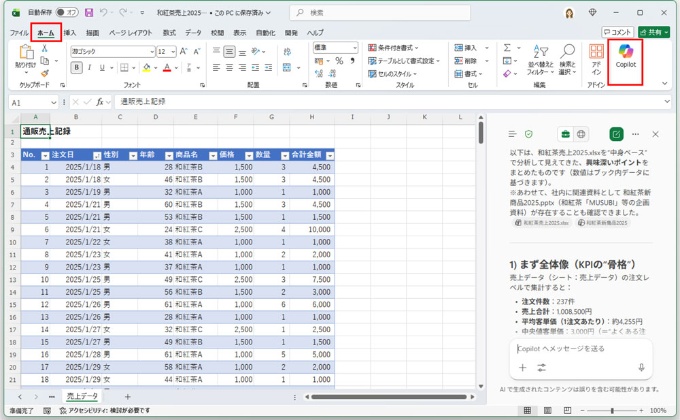Click the Wrap Text icon
Image resolution: width=680 pixels, height=420 pixels.
pyautogui.click(x=287, y=52)
